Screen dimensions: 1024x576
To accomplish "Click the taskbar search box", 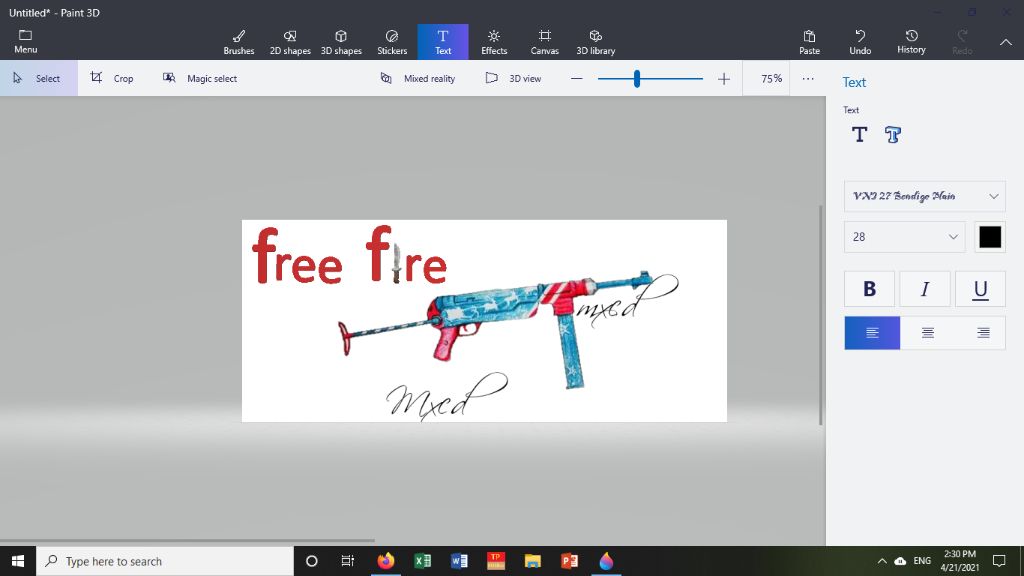I will click(165, 561).
